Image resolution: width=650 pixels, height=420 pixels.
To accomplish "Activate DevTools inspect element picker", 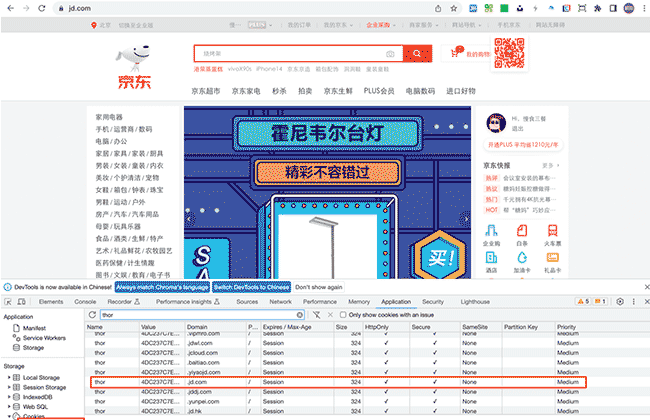I will pyautogui.click(x=8, y=302).
